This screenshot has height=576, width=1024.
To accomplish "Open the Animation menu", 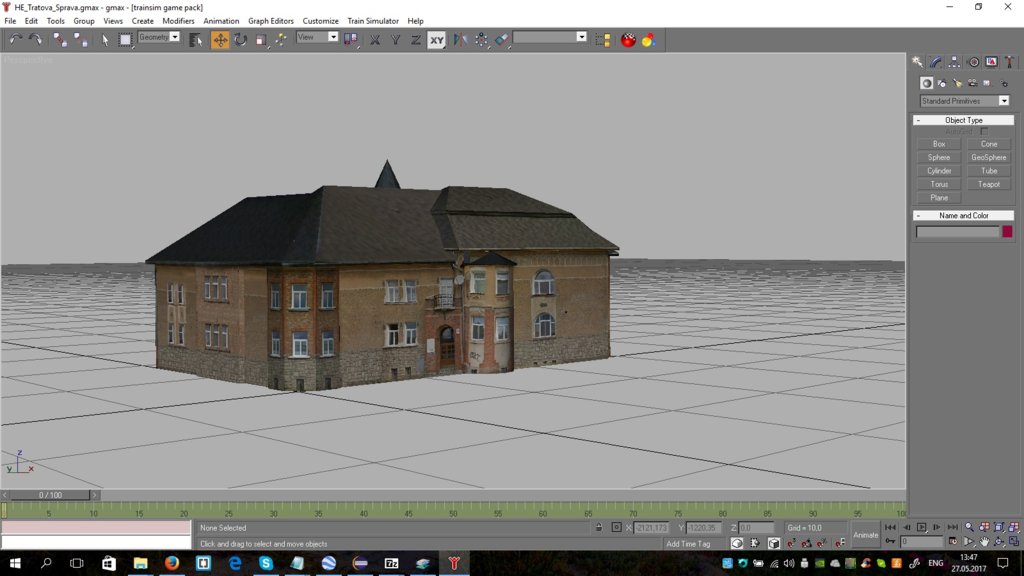I will tap(221, 21).
